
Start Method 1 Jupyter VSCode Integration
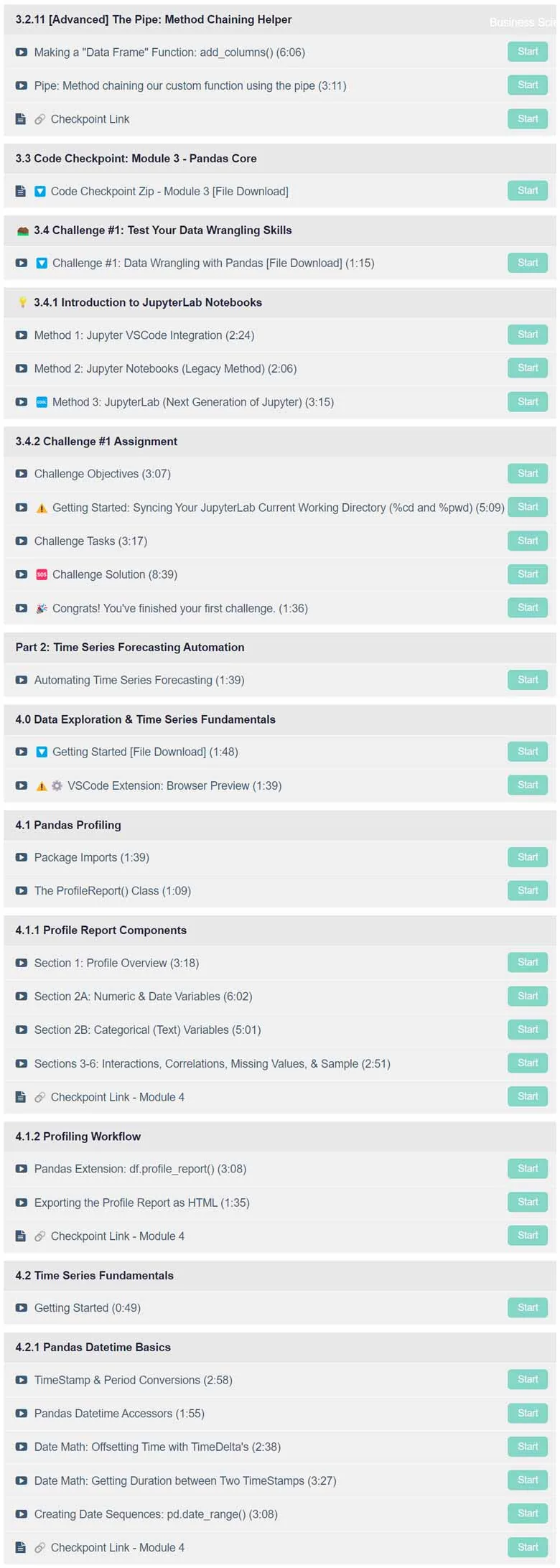(528, 335)
